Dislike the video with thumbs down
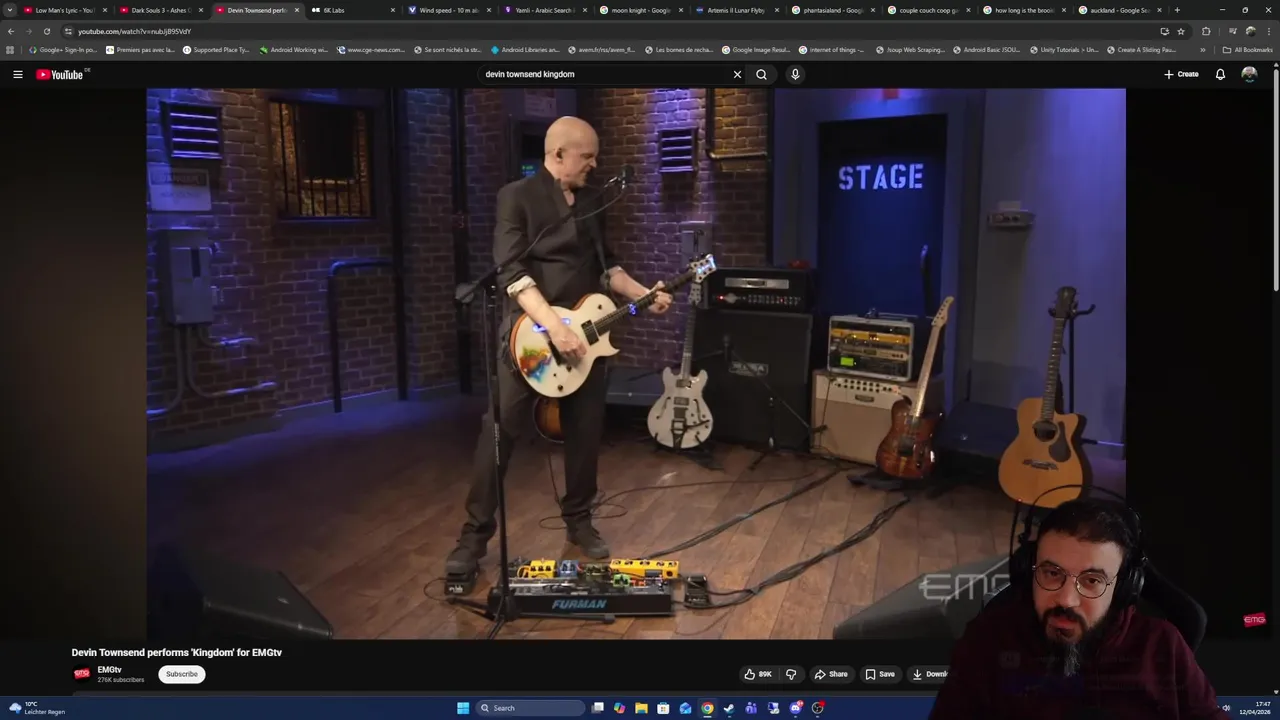 (x=791, y=674)
